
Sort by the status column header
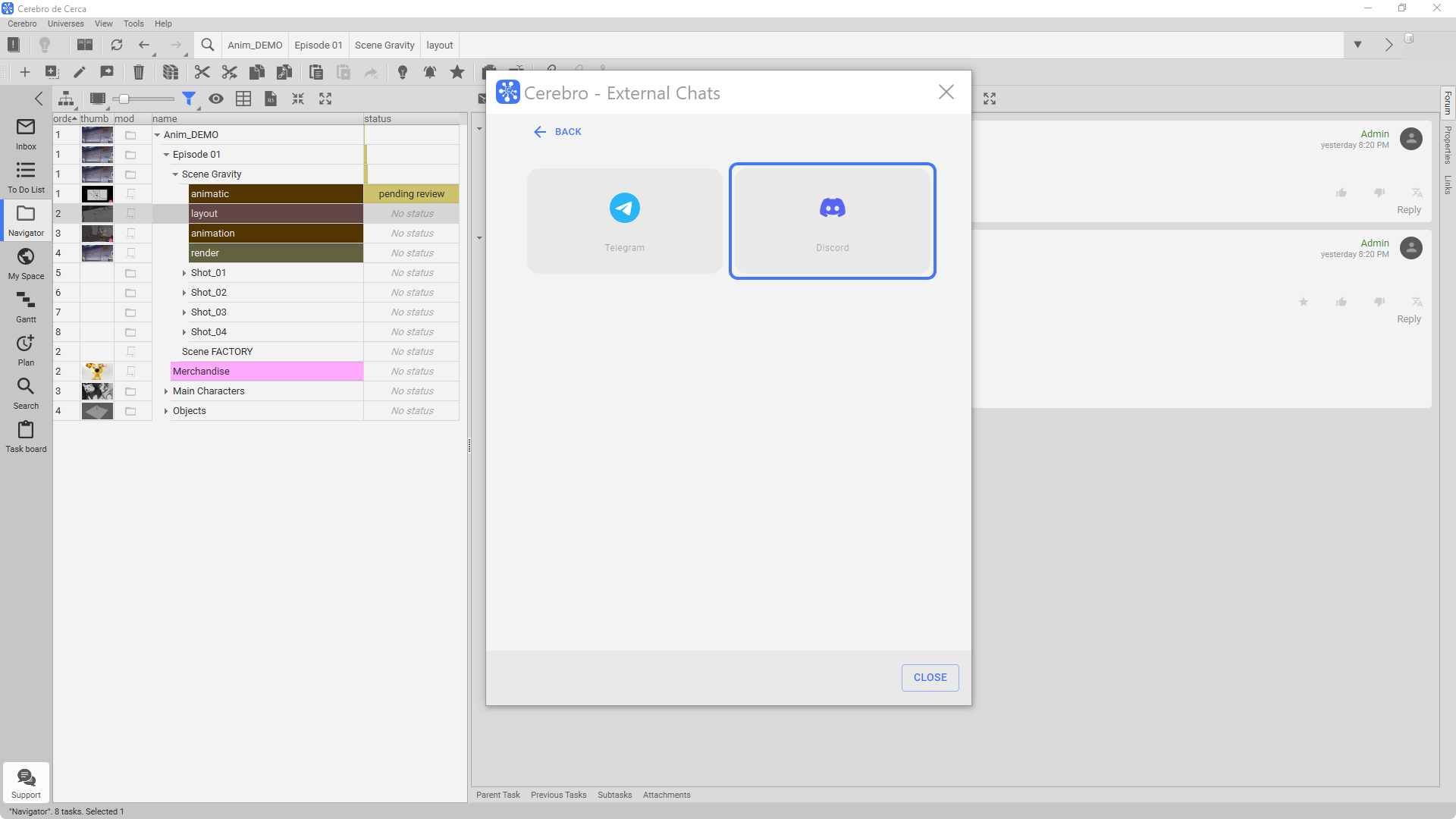point(411,118)
